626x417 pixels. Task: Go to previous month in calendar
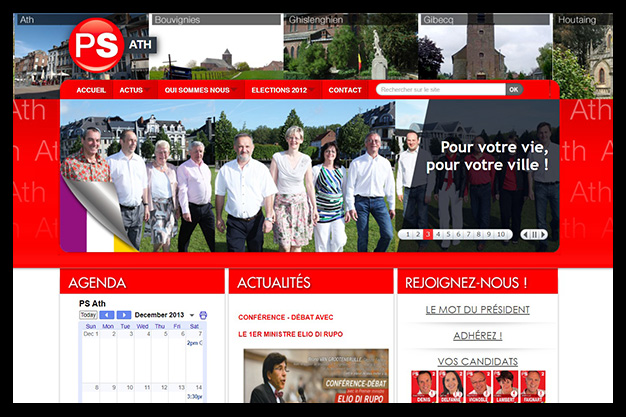click(x=107, y=315)
